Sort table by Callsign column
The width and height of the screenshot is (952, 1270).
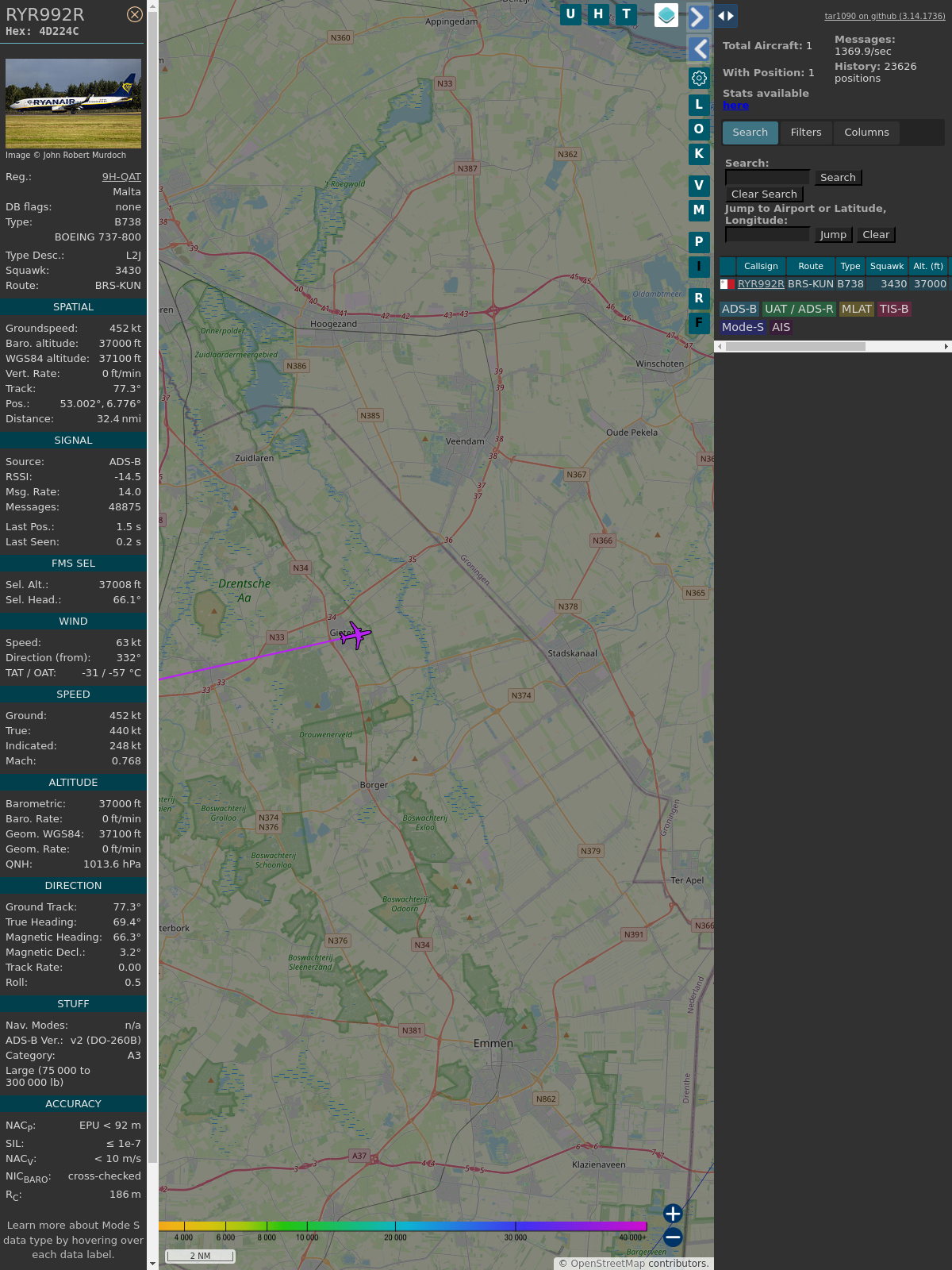(761, 267)
